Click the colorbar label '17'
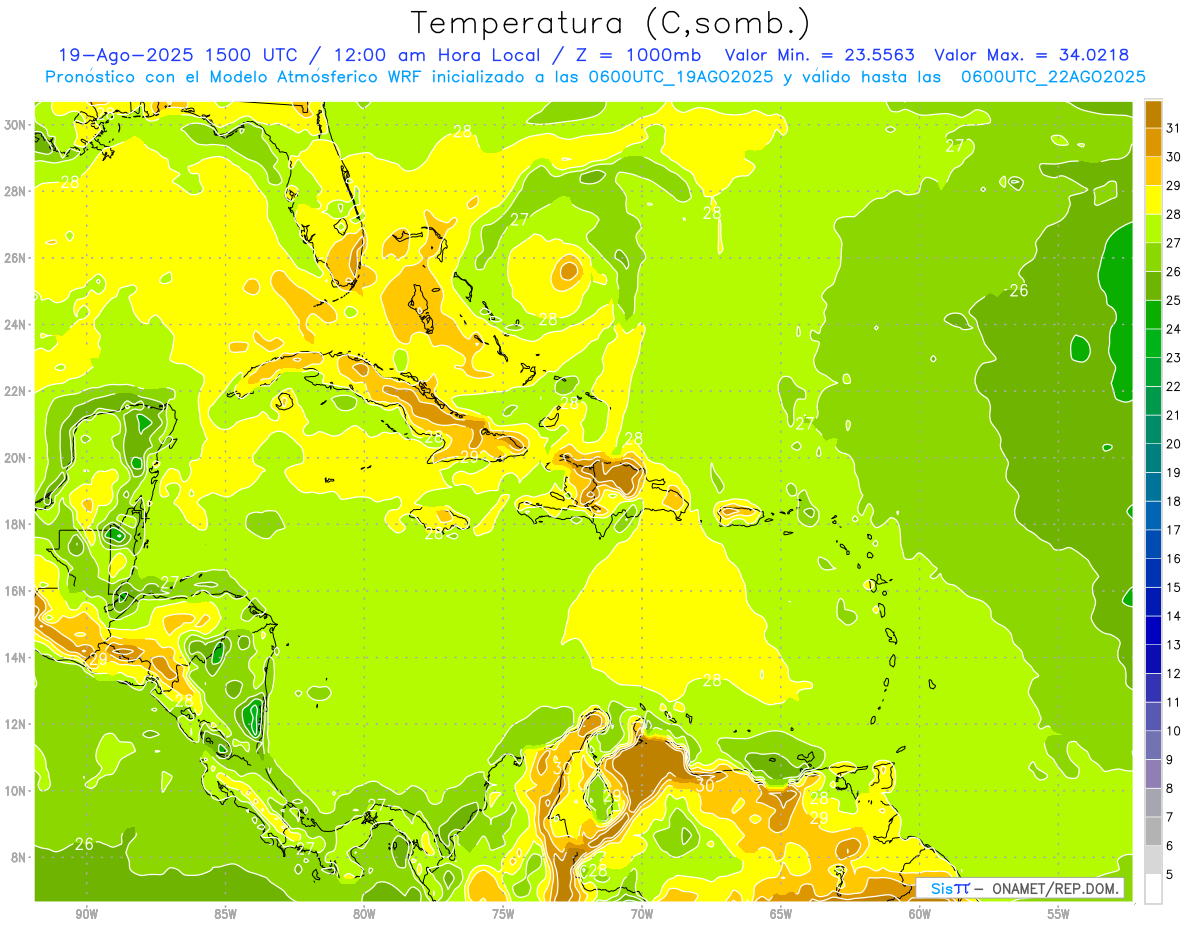Viewport: 1200px width, 927px height. coord(1174,530)
